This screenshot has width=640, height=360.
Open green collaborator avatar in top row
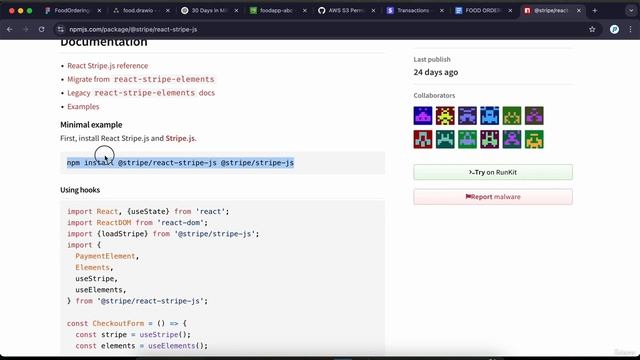pyautogui.click(x=512, y=116)
